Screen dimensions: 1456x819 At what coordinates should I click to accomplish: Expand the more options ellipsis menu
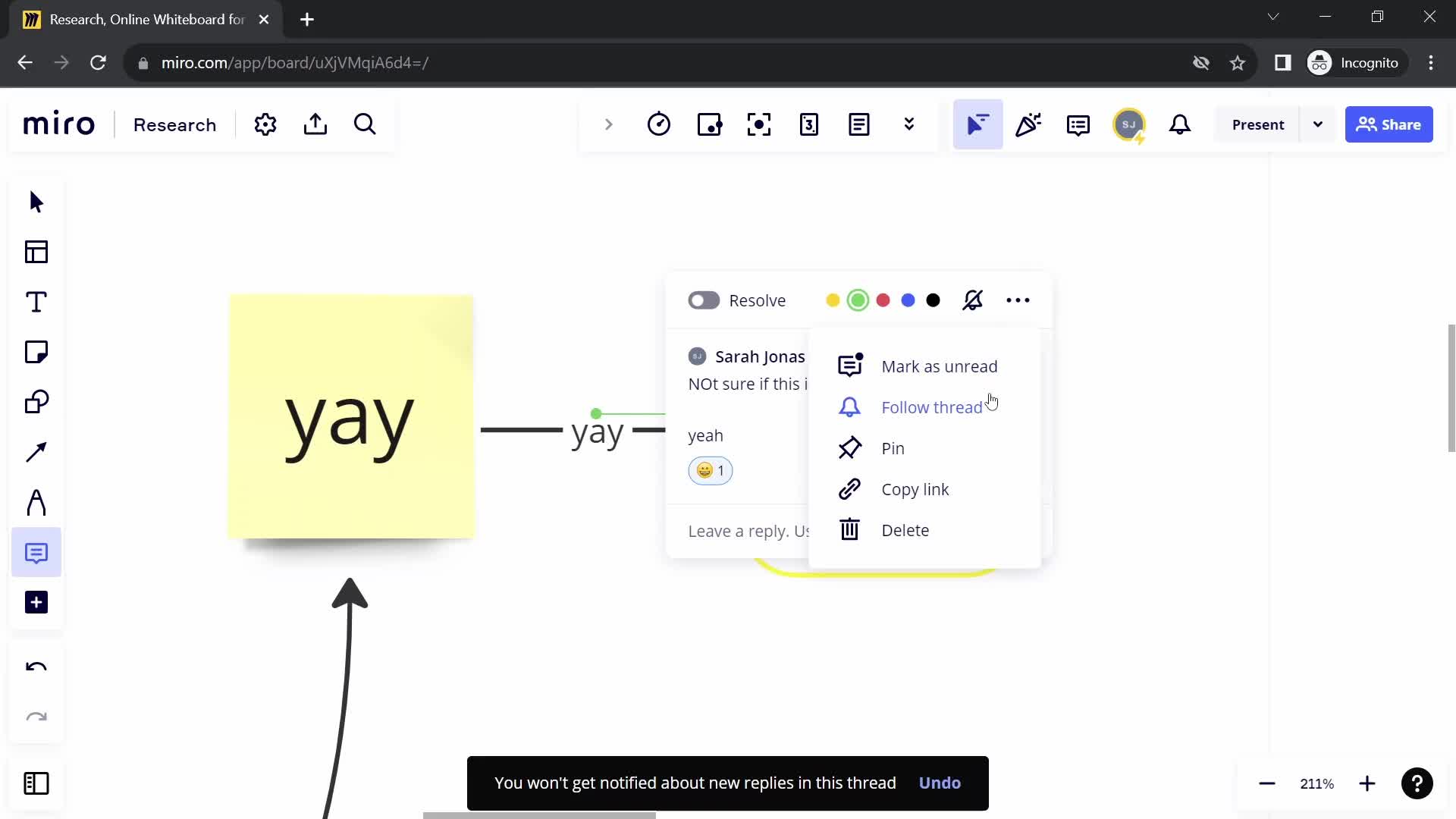pyautogui.click(x=1018, y=300)
